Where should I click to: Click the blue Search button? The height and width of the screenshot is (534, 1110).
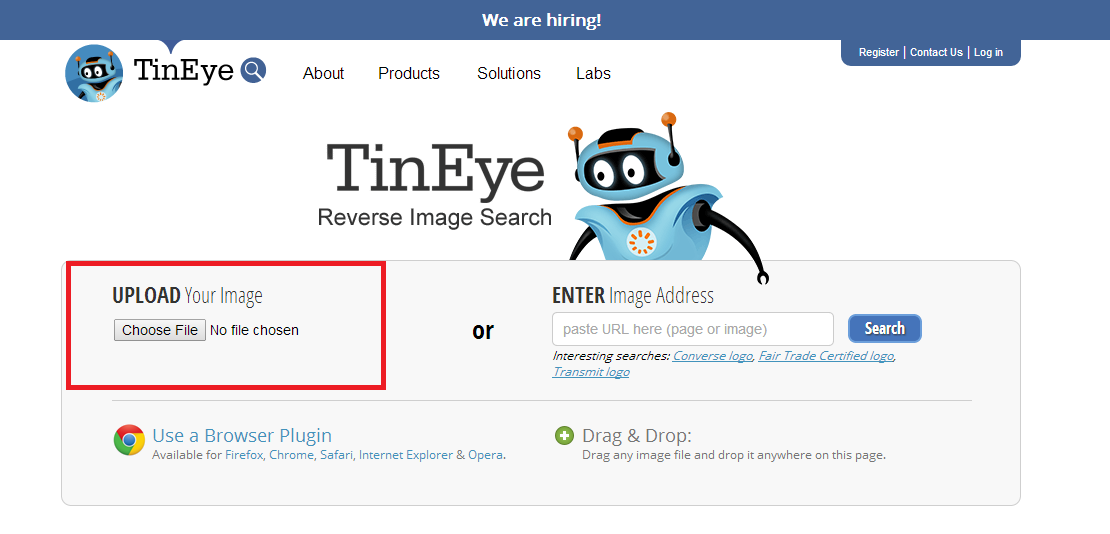tap(885, 329)
